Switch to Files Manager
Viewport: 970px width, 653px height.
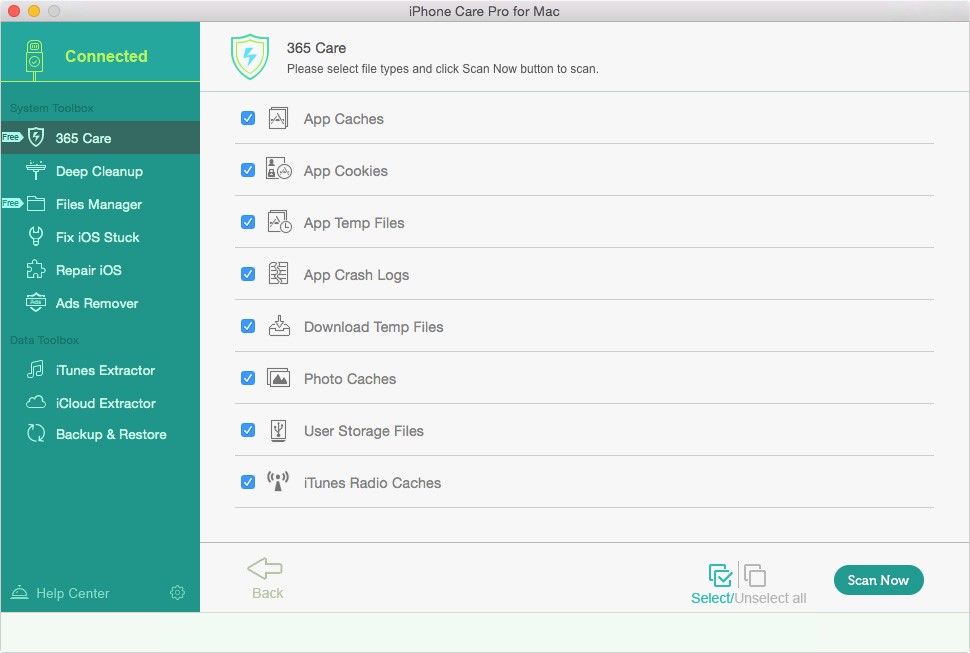[100, 203]
